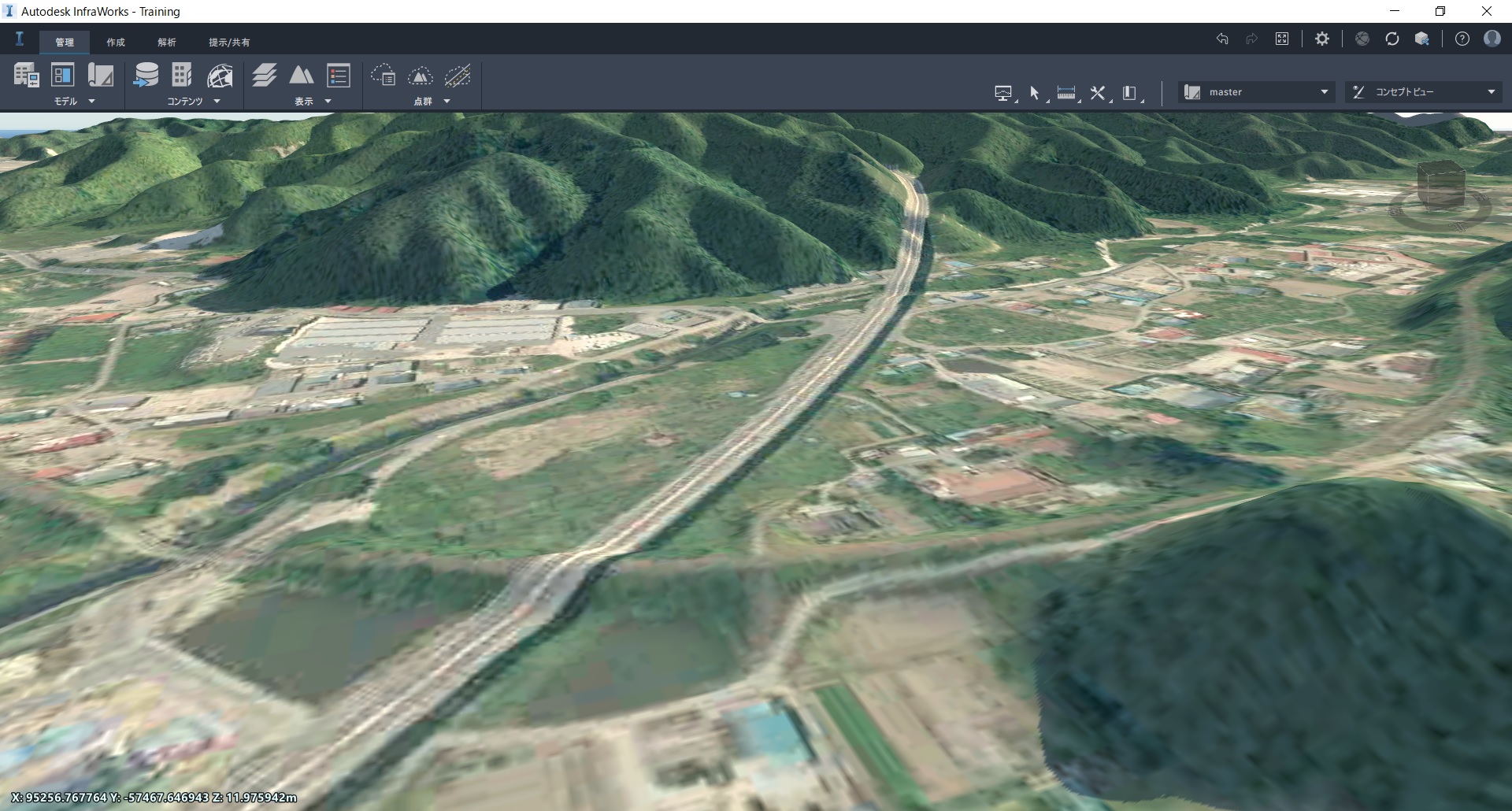Open the monitor view settings tool
The image size is (1512, 811).
1004,93
